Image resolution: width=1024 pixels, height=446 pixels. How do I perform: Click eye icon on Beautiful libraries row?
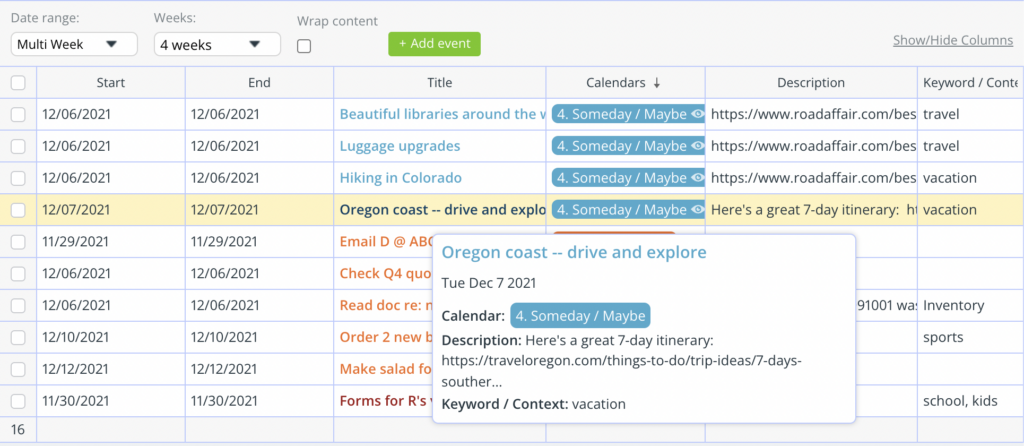[697, 114]
